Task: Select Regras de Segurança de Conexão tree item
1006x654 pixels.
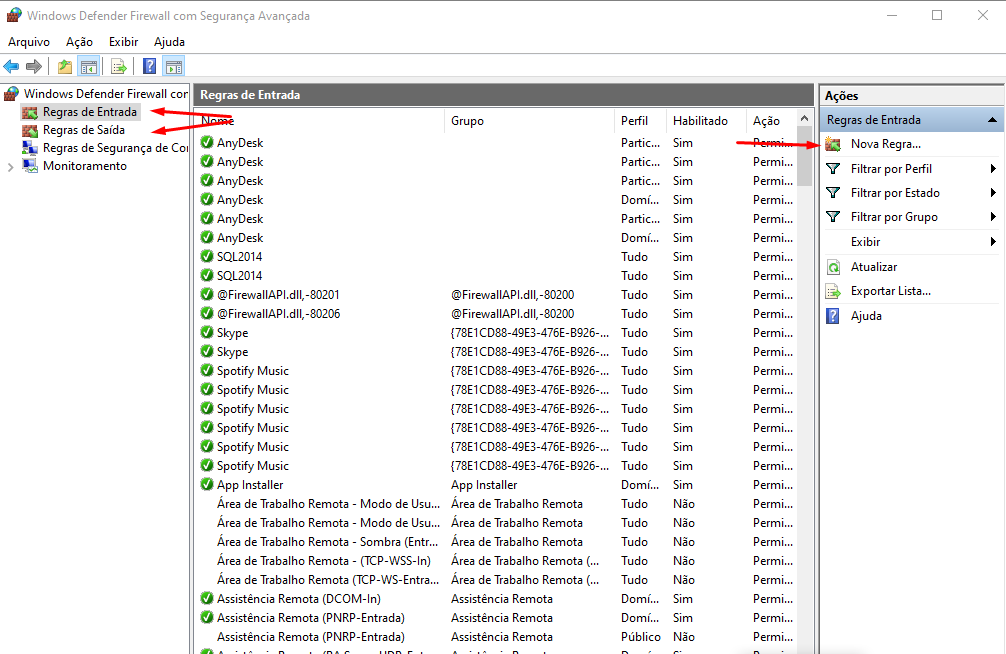Action: click(115, 148)
